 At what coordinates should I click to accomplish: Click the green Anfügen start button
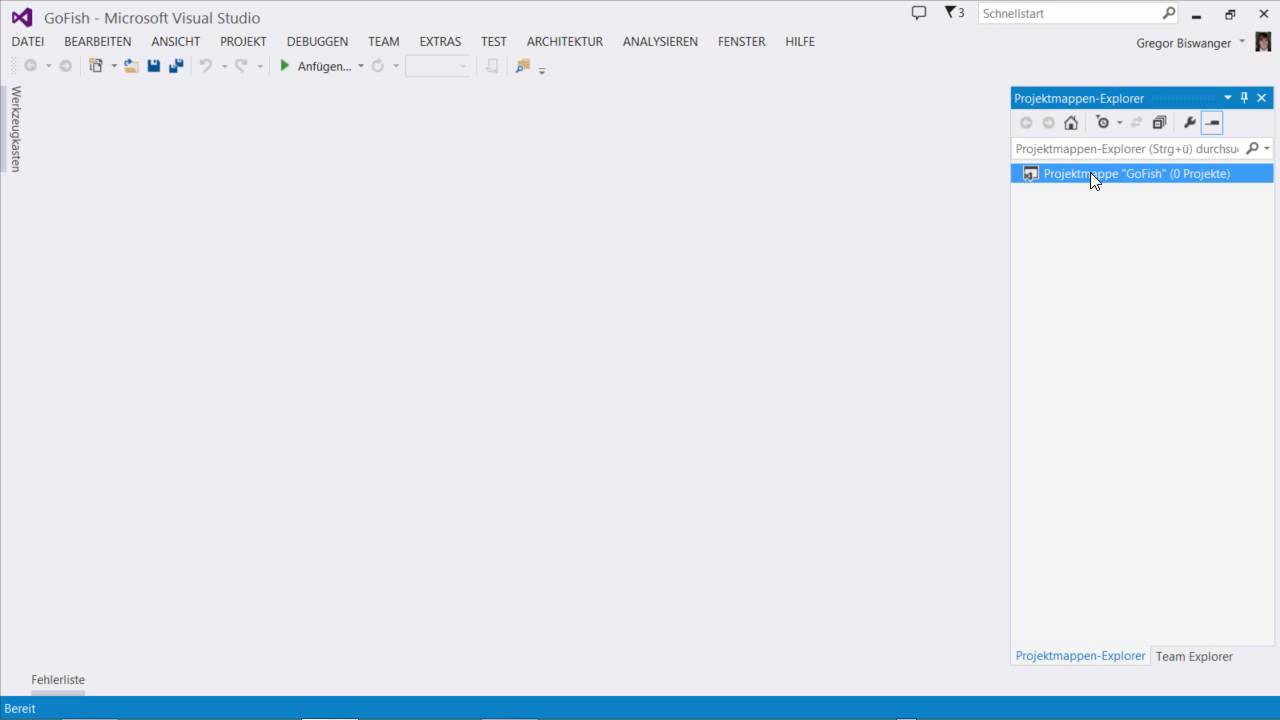click(315, 66)
